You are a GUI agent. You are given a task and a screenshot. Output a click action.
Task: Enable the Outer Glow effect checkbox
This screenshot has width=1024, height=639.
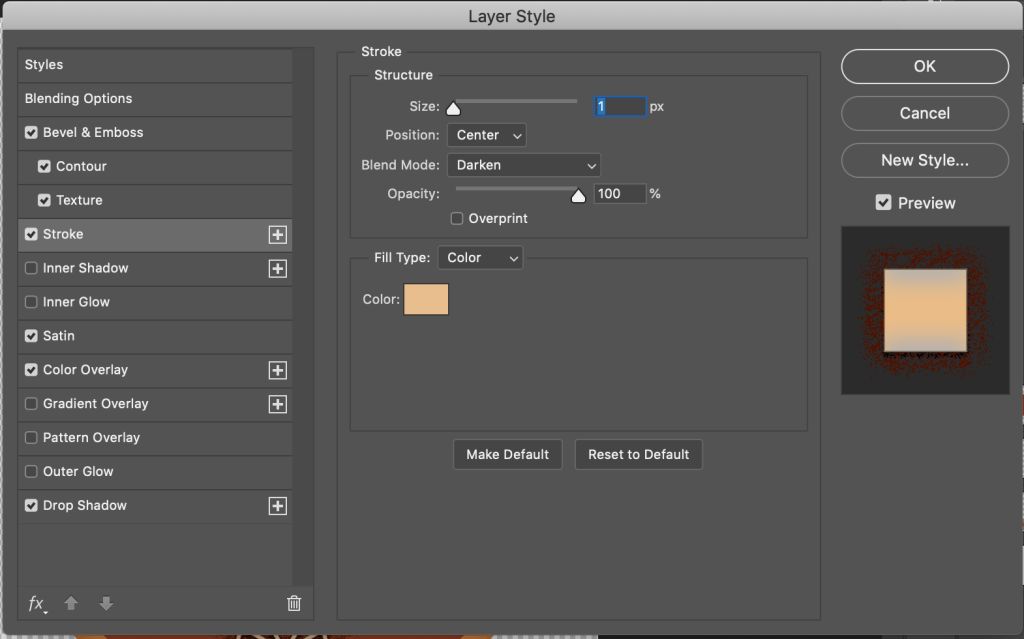(x=31, y=472)
